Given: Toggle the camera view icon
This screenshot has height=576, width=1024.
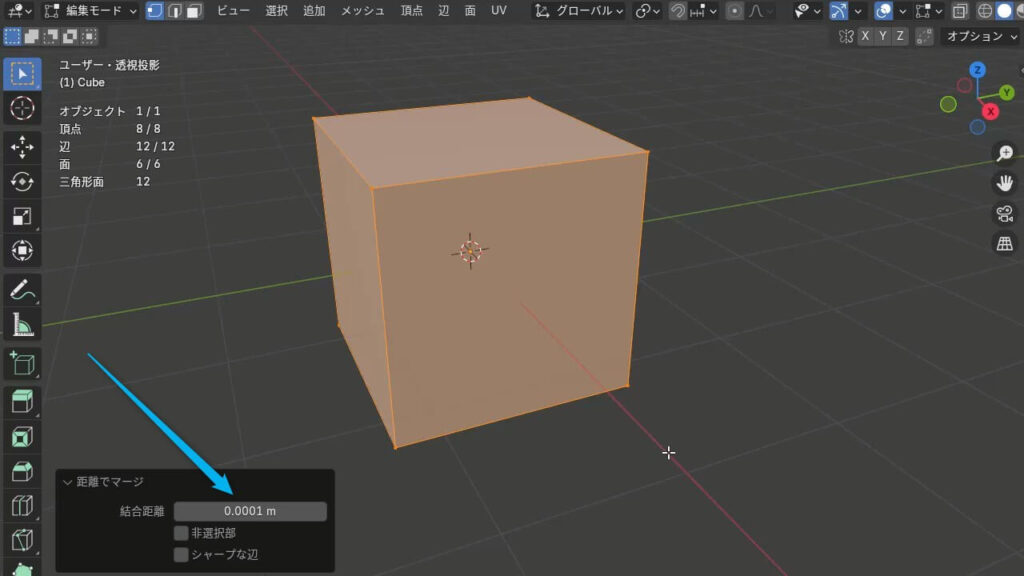Looking at the screenshot, I should [1004, 214].
